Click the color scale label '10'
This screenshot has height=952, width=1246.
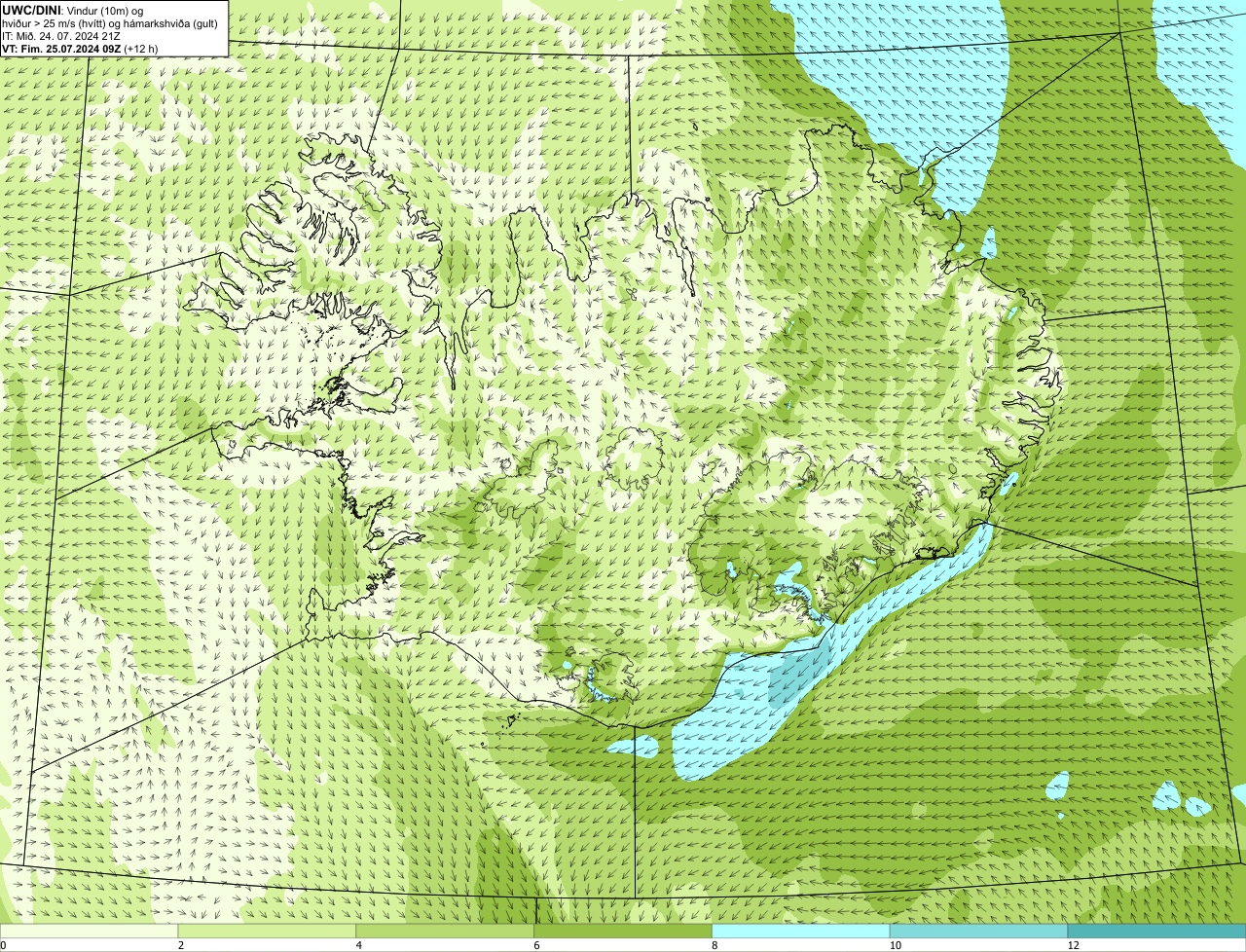894,945
